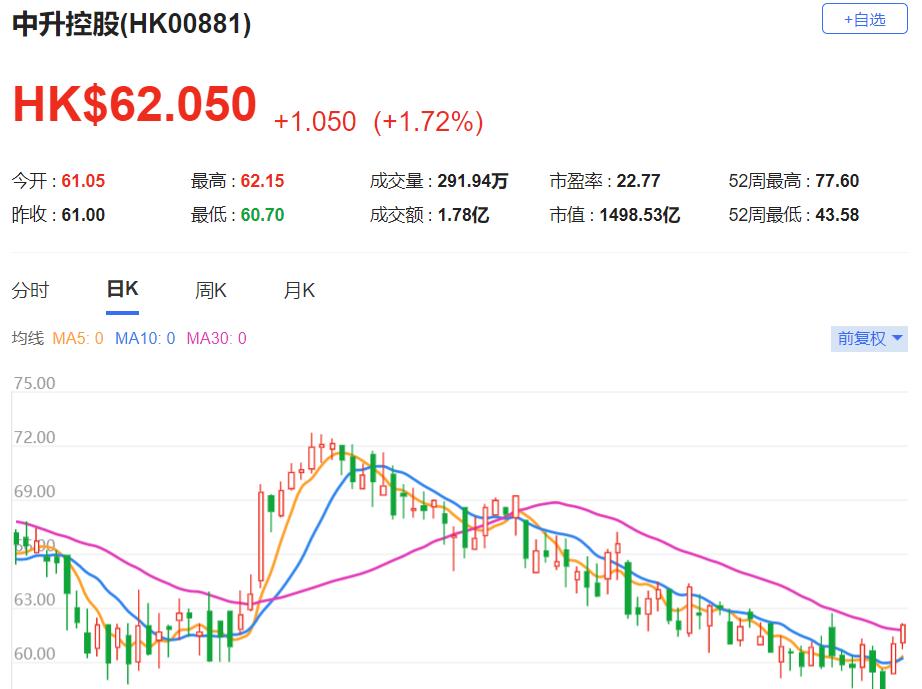Switch to the 月K monthly chart tab
922x689 pixels.
tap(299, 290)
